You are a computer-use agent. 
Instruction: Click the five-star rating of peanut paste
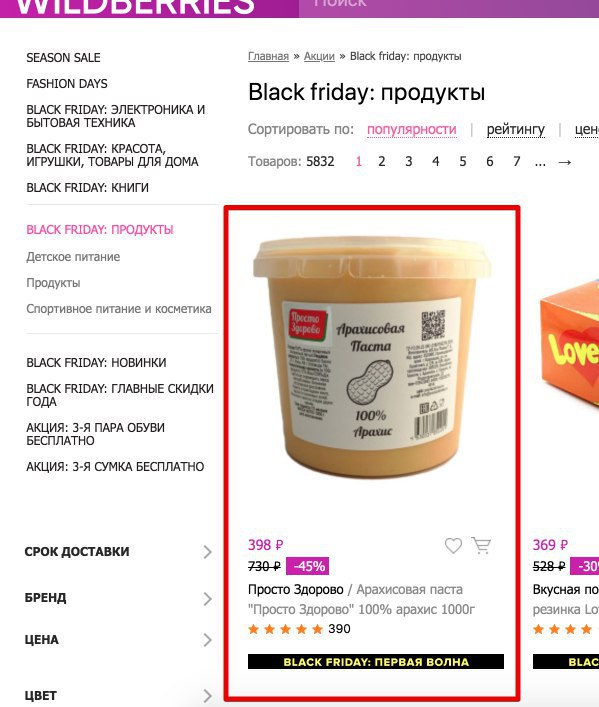[x=286, y=629]
